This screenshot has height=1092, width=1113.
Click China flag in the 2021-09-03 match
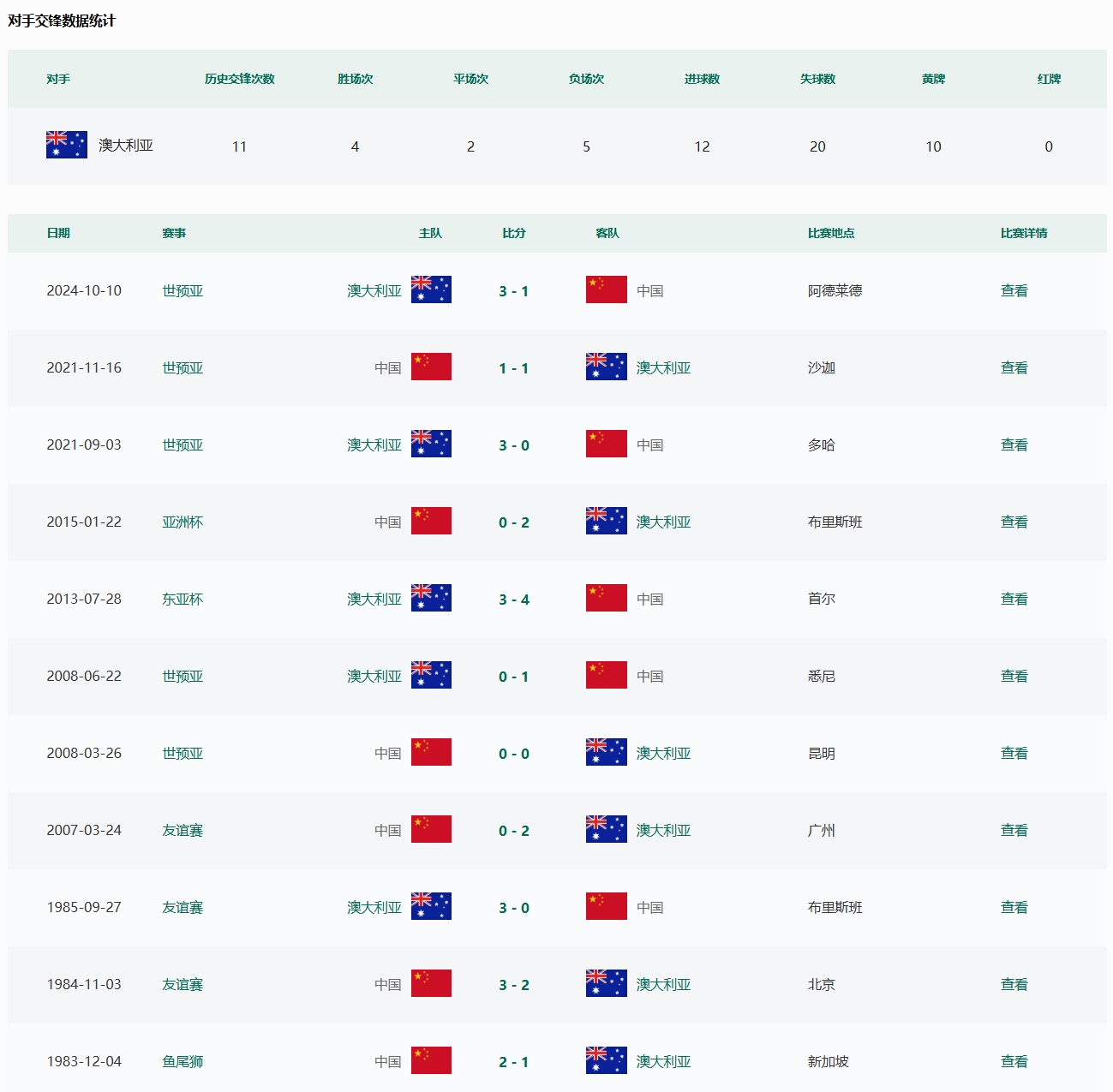(606, 444)
